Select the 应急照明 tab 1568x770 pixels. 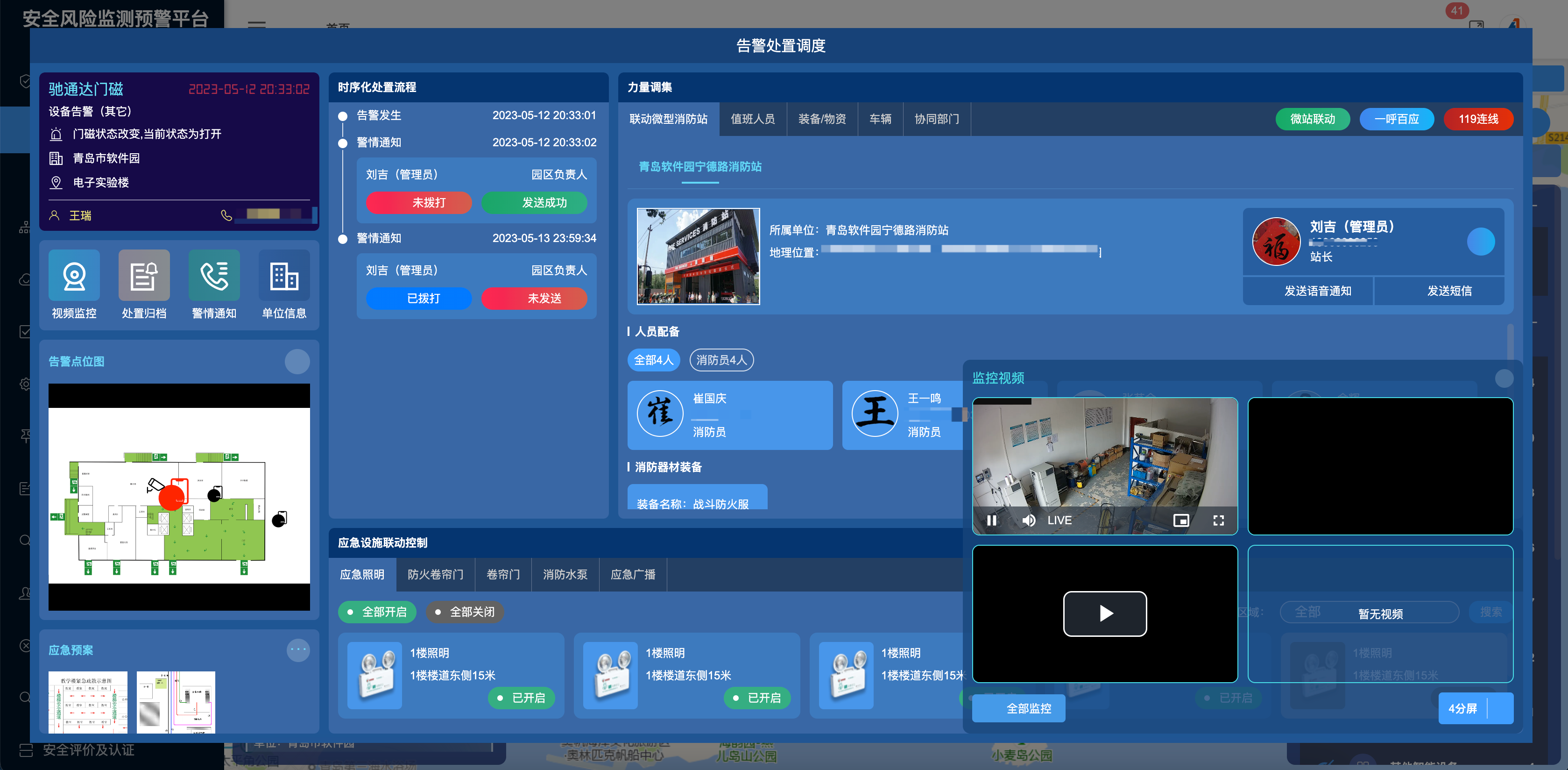pos(362,574)
